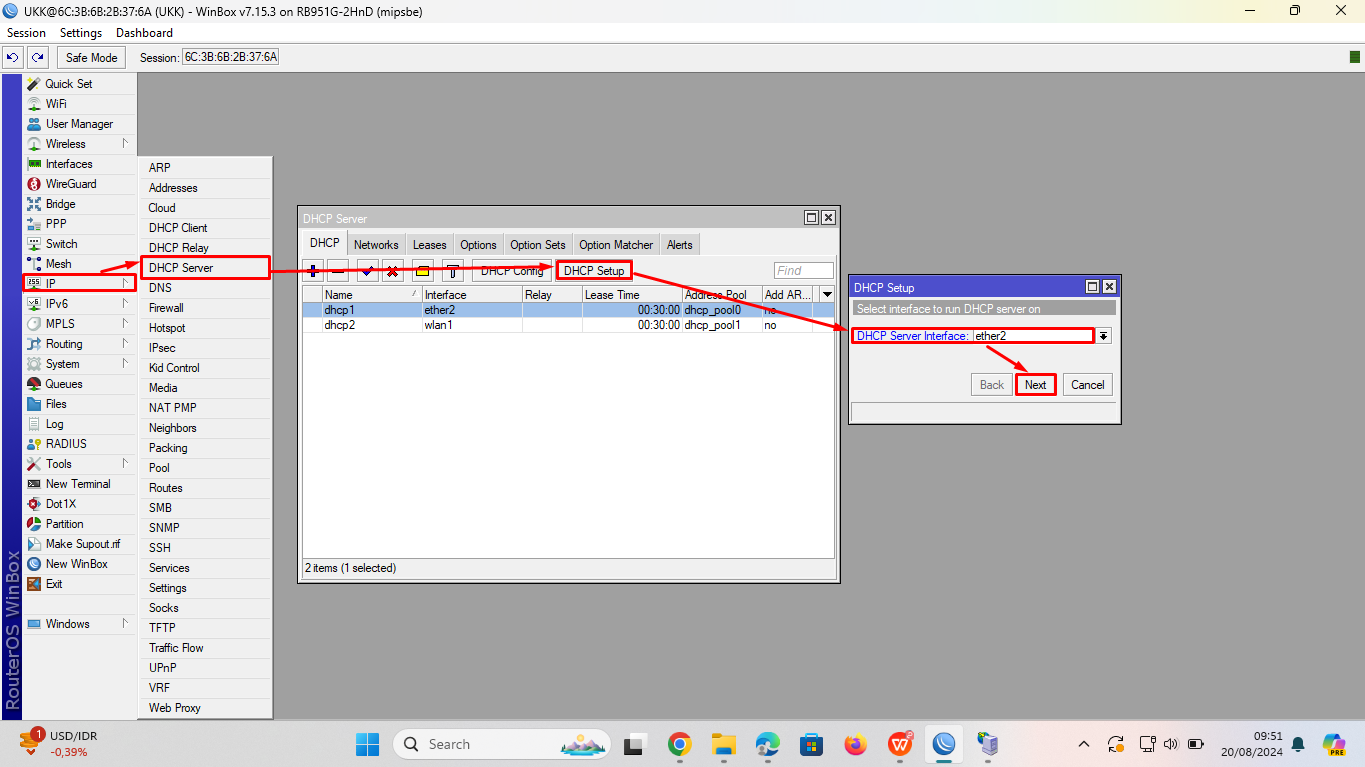Open New Terminal from the sidebar
This screenshot has height=767, width=1365.
78,484
